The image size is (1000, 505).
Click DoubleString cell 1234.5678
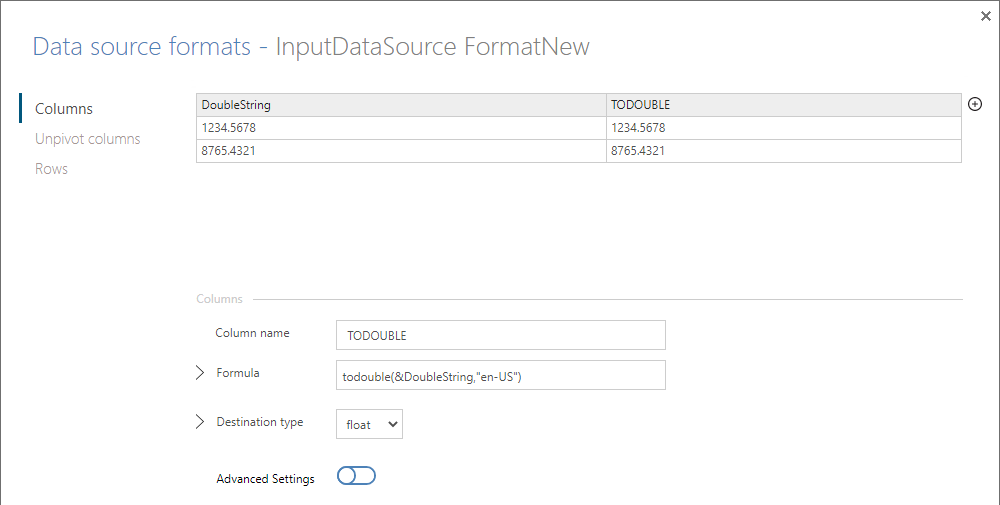coord(401,128)
